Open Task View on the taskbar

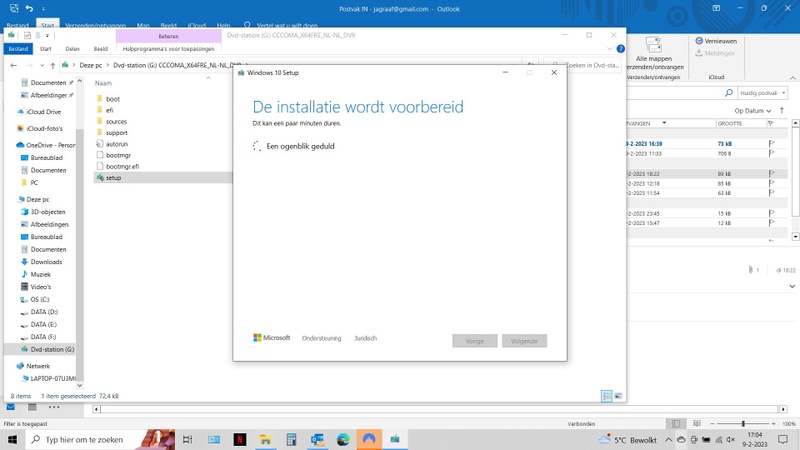click(188, 439)
